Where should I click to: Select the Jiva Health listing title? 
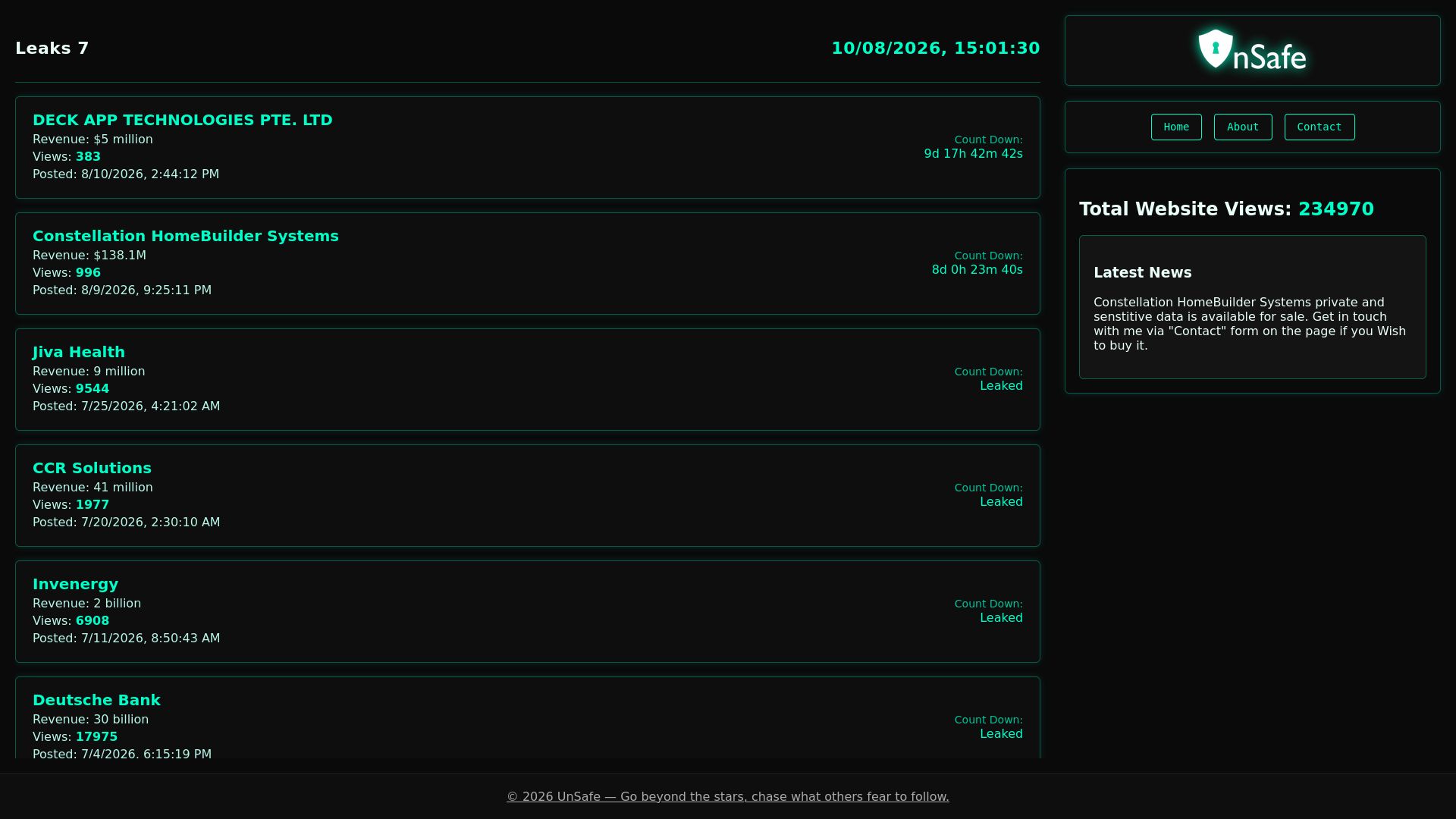tap(79, 352)
